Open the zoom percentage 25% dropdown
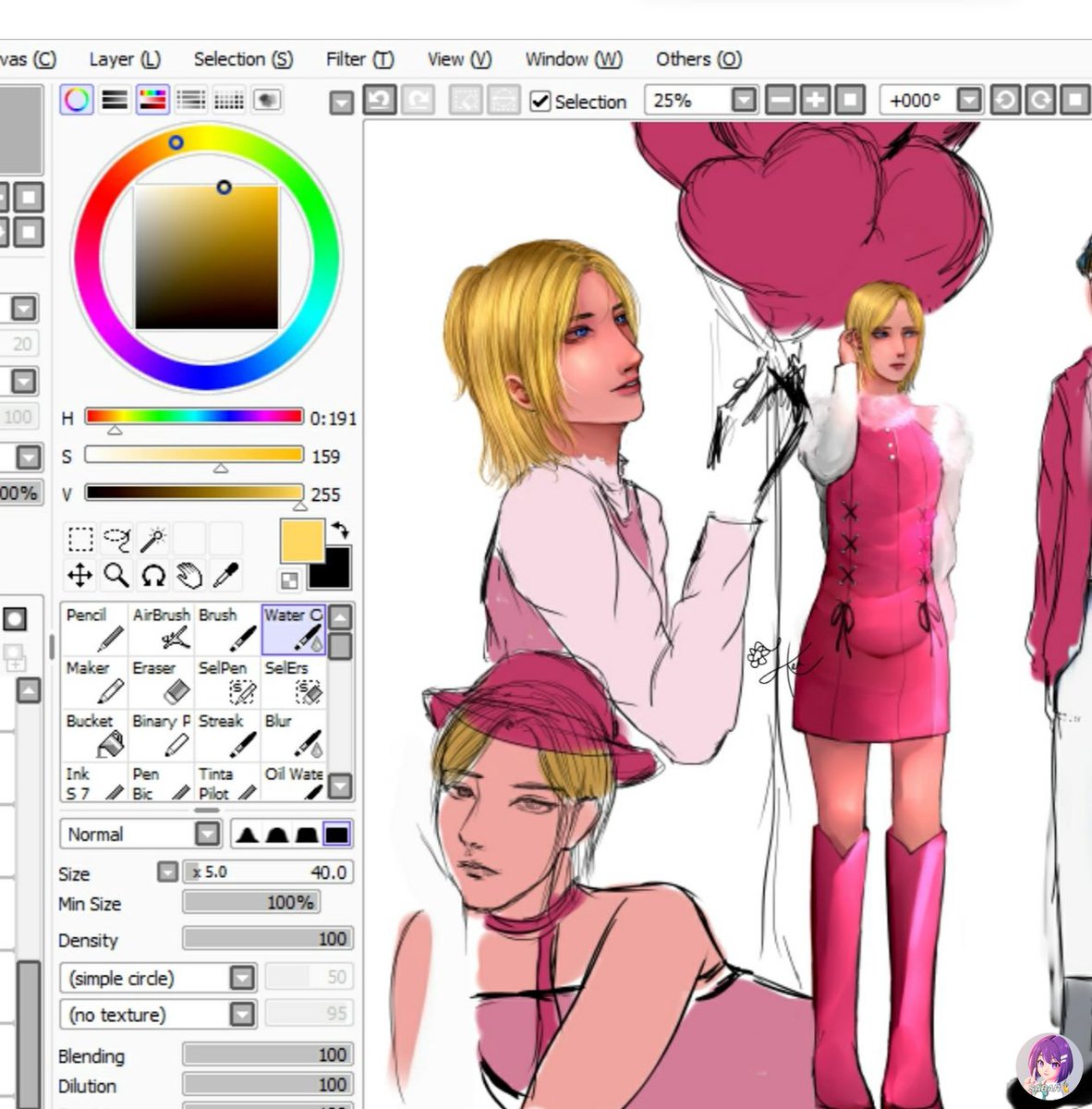Image resolution: width=1092 pixels, height=1109 pixels. (744, 100)
